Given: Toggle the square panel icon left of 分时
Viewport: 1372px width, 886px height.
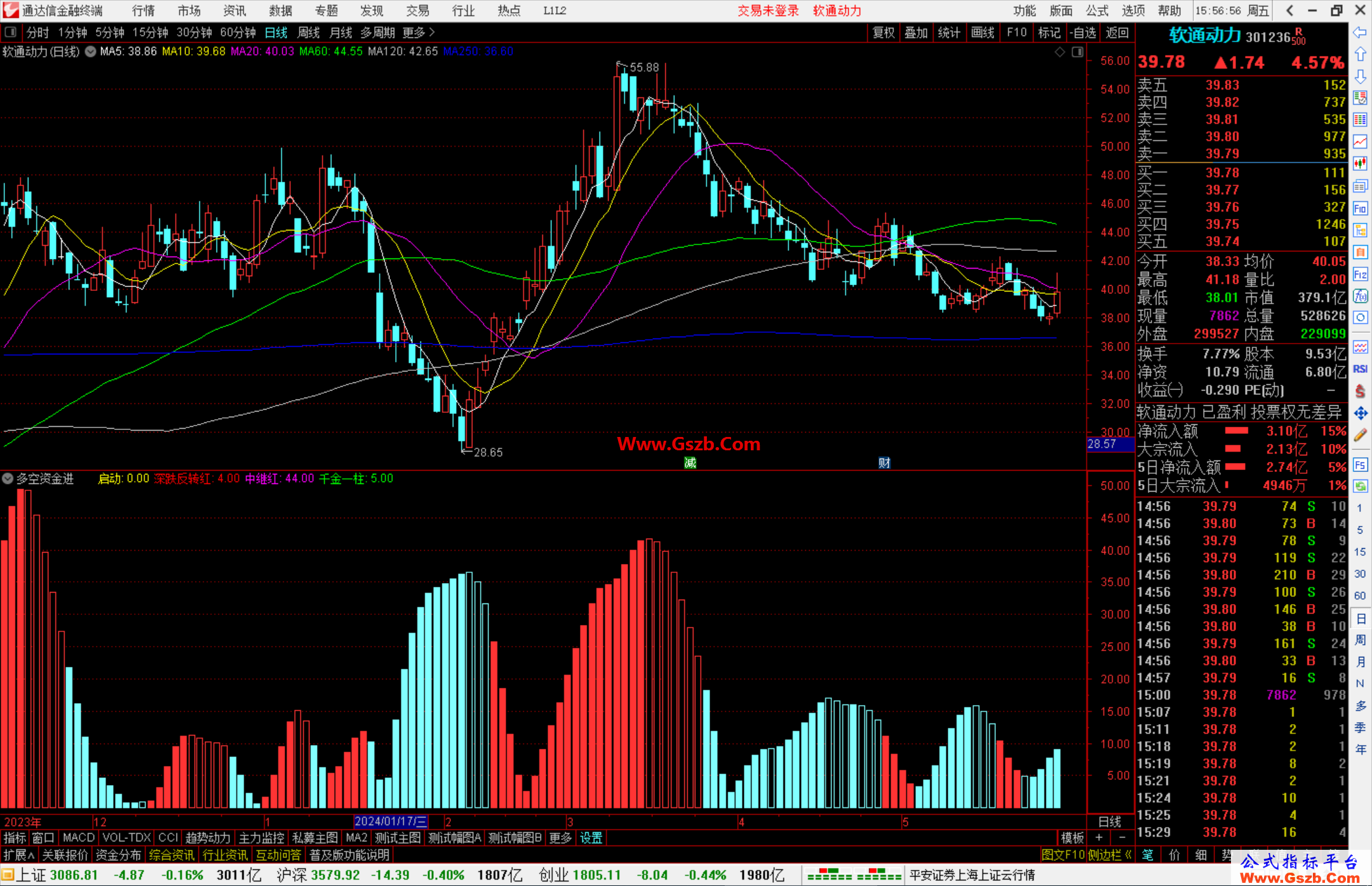Looking at the screenshot, I should pos(10,32).
